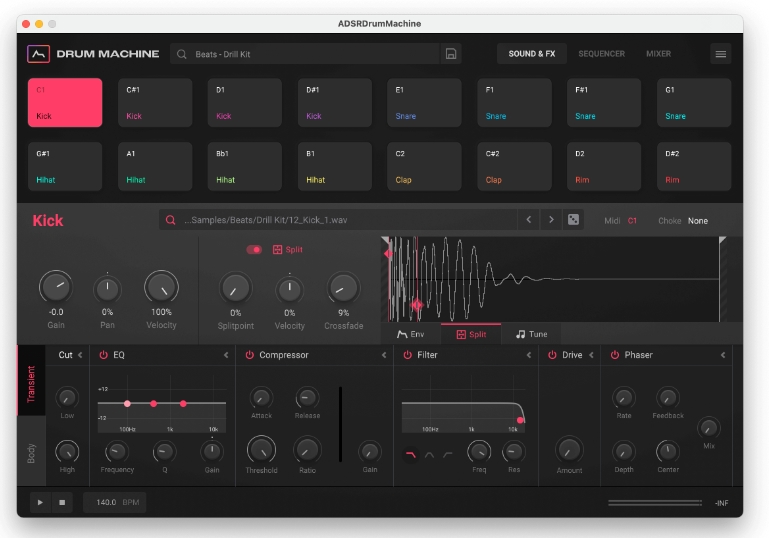Select the C2 Clap pad

click(424, 166)
